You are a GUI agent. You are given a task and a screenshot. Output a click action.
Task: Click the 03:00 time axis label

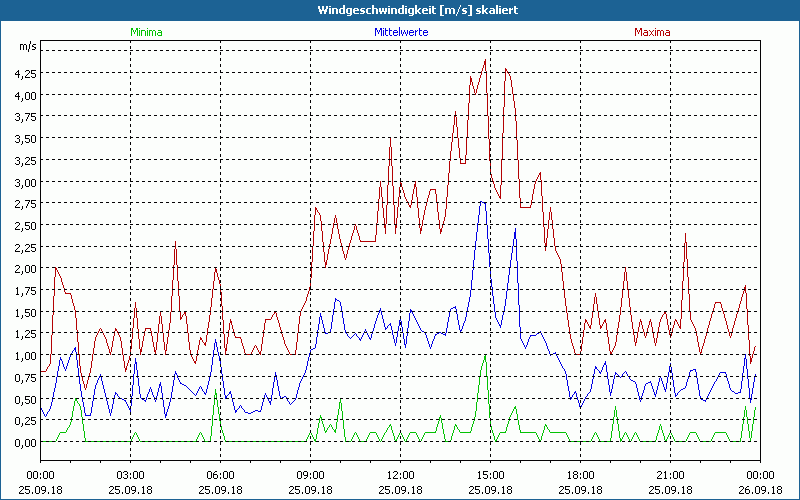point(131,476)
